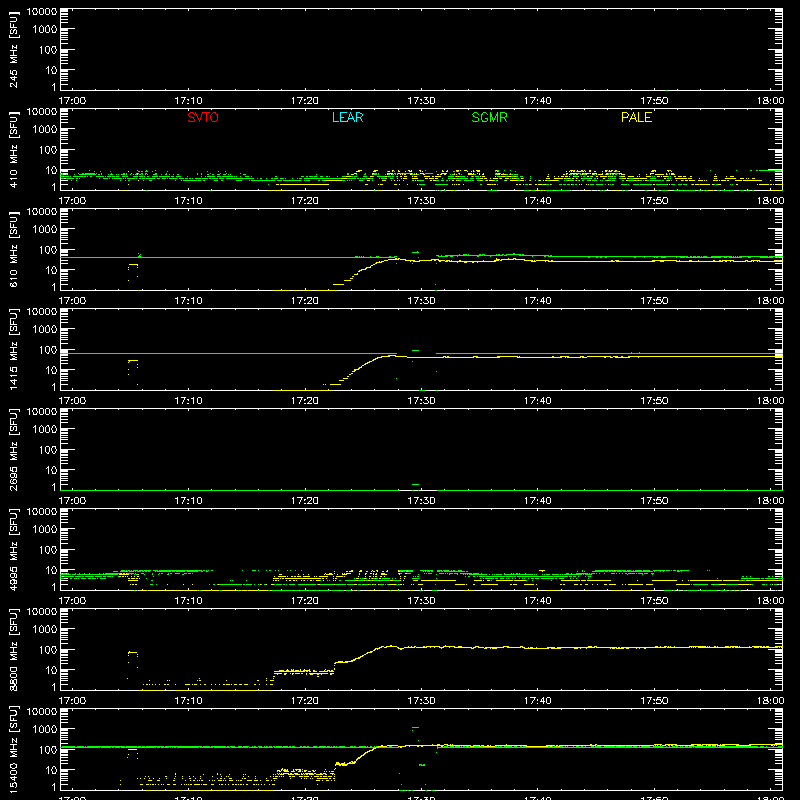Select the 1415 MHz [SFU] axis label
Viewport: 800px width, 800px height.
14,349
